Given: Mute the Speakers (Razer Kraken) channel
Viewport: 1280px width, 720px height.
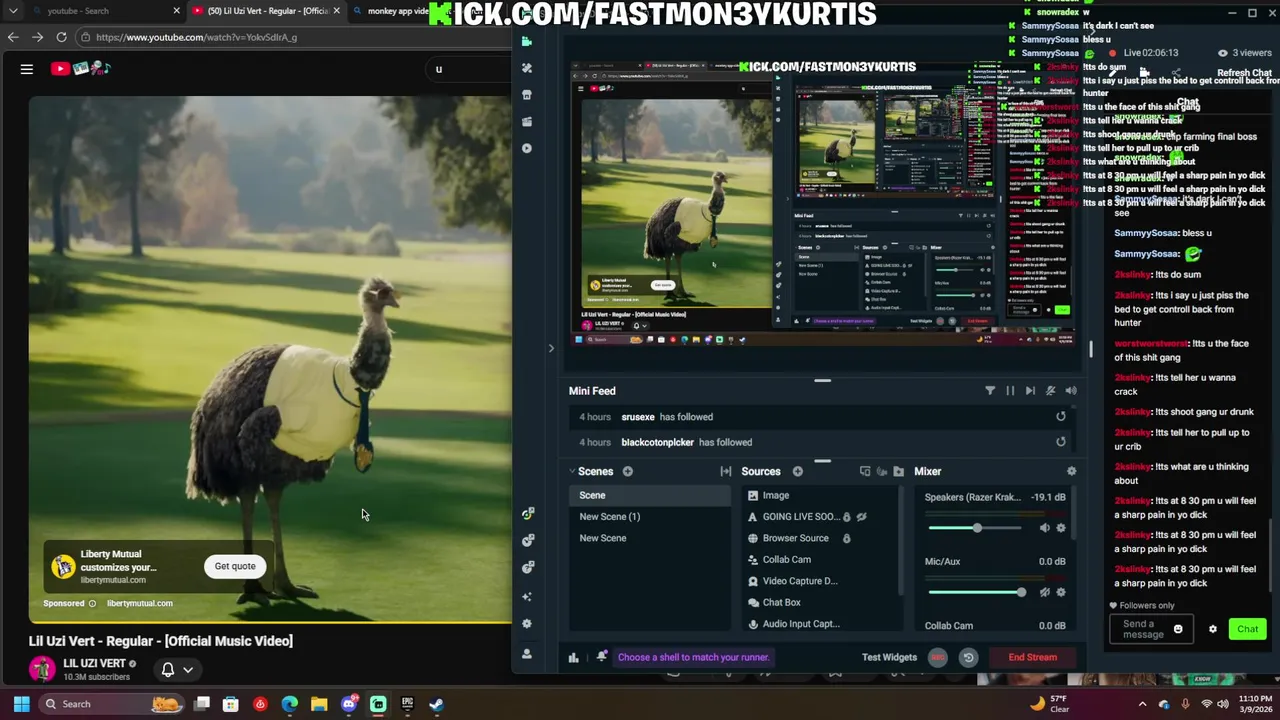Looking at the screenshot, I should point(1045,528).
